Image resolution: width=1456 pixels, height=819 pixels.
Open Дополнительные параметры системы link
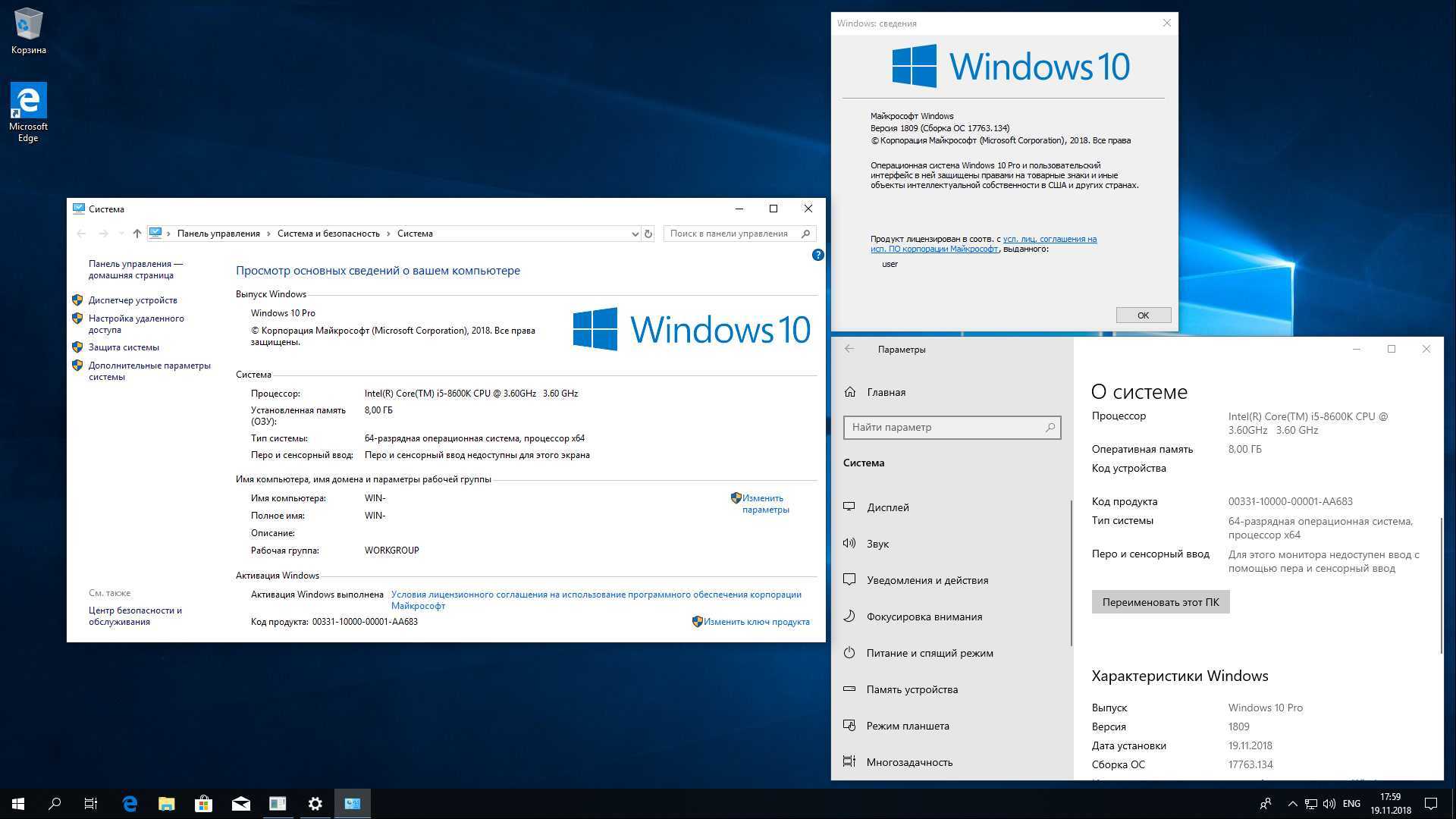[149, 371]
